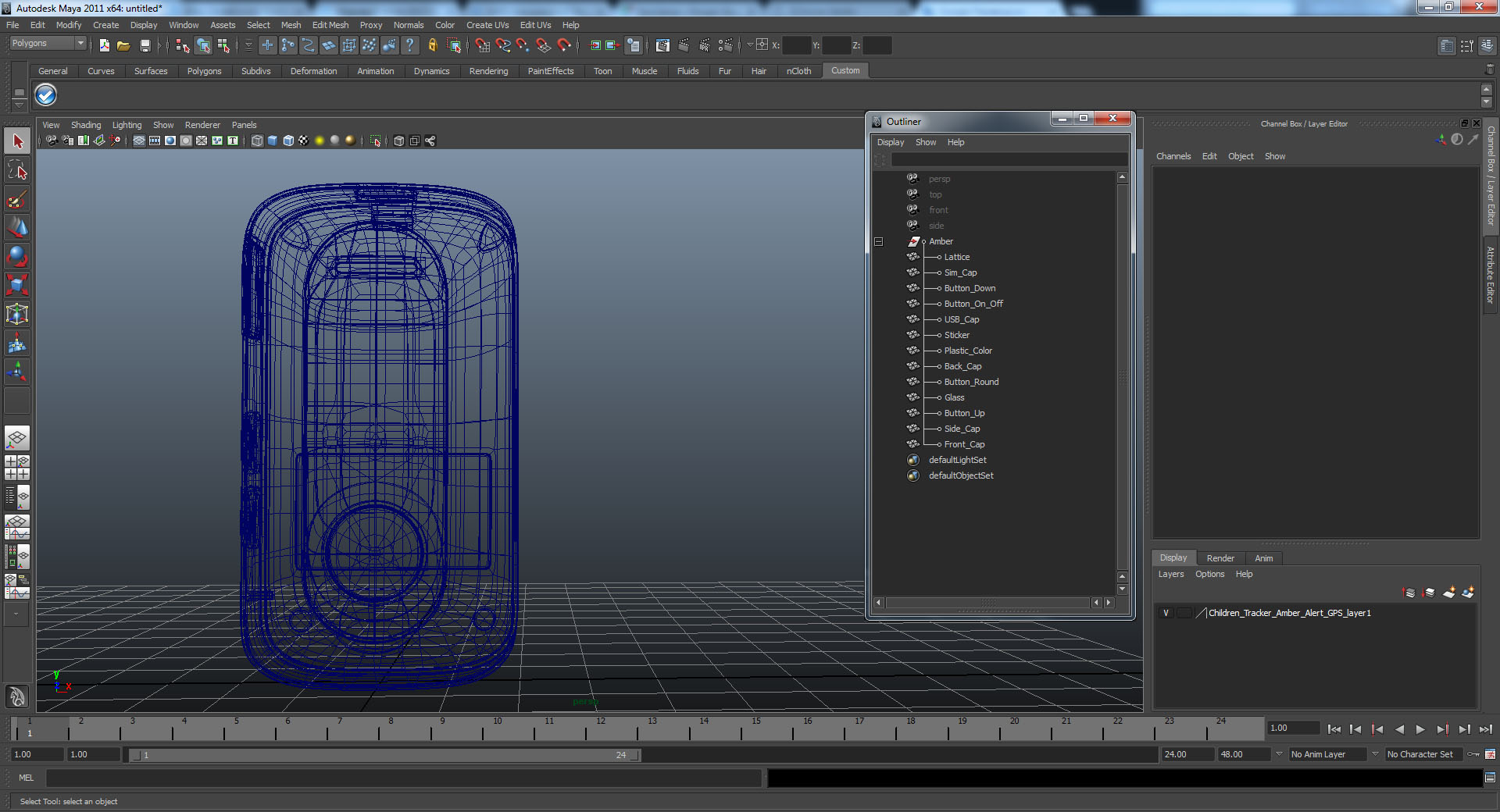This screenshot has height=812, width=1500.
Task: Collapse status line section handle near save icon
Action: tap(159, 45)
